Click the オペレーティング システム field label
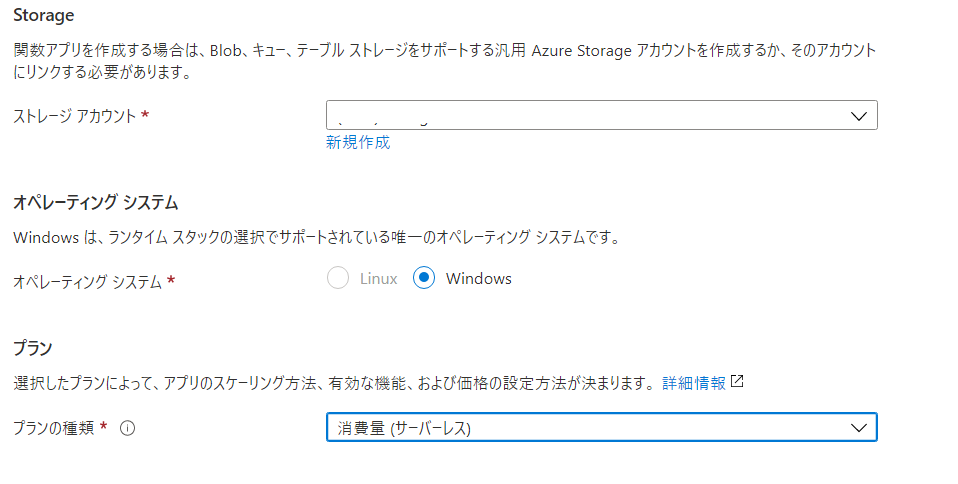The width and height of the screenshot is (958, 484). 88,282
